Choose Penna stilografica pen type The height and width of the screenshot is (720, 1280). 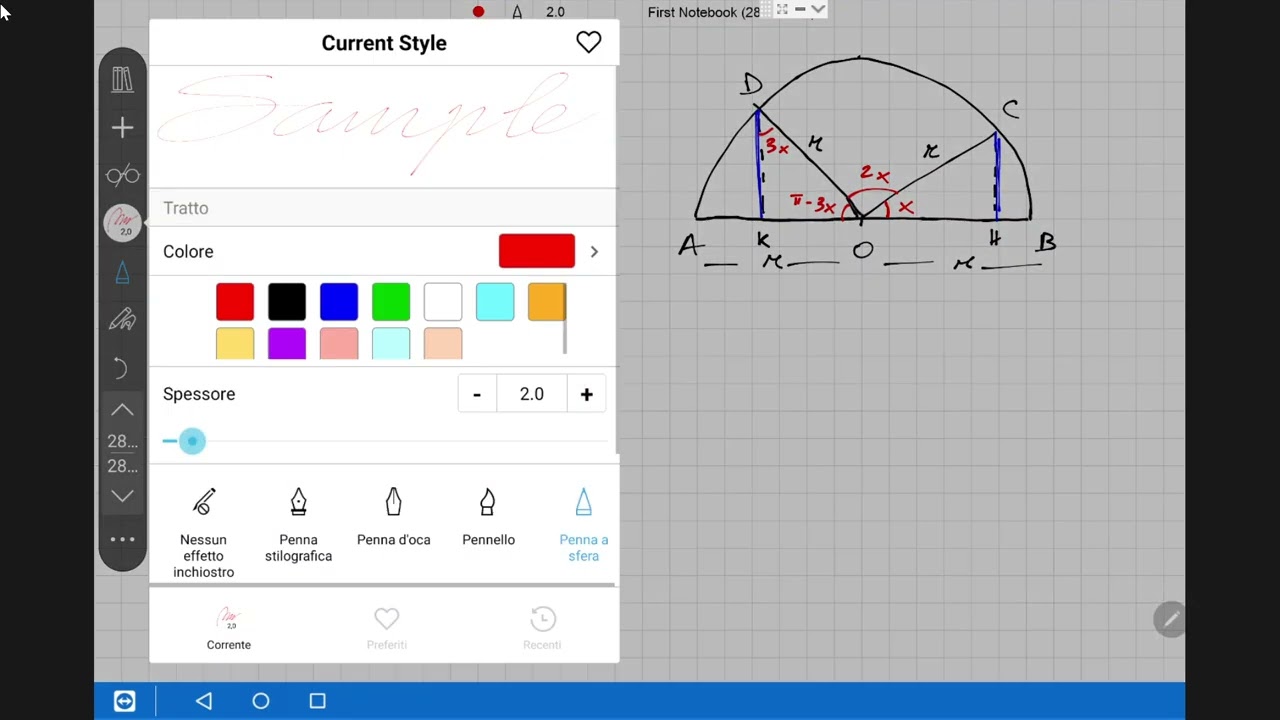click(x=298, y=526)
